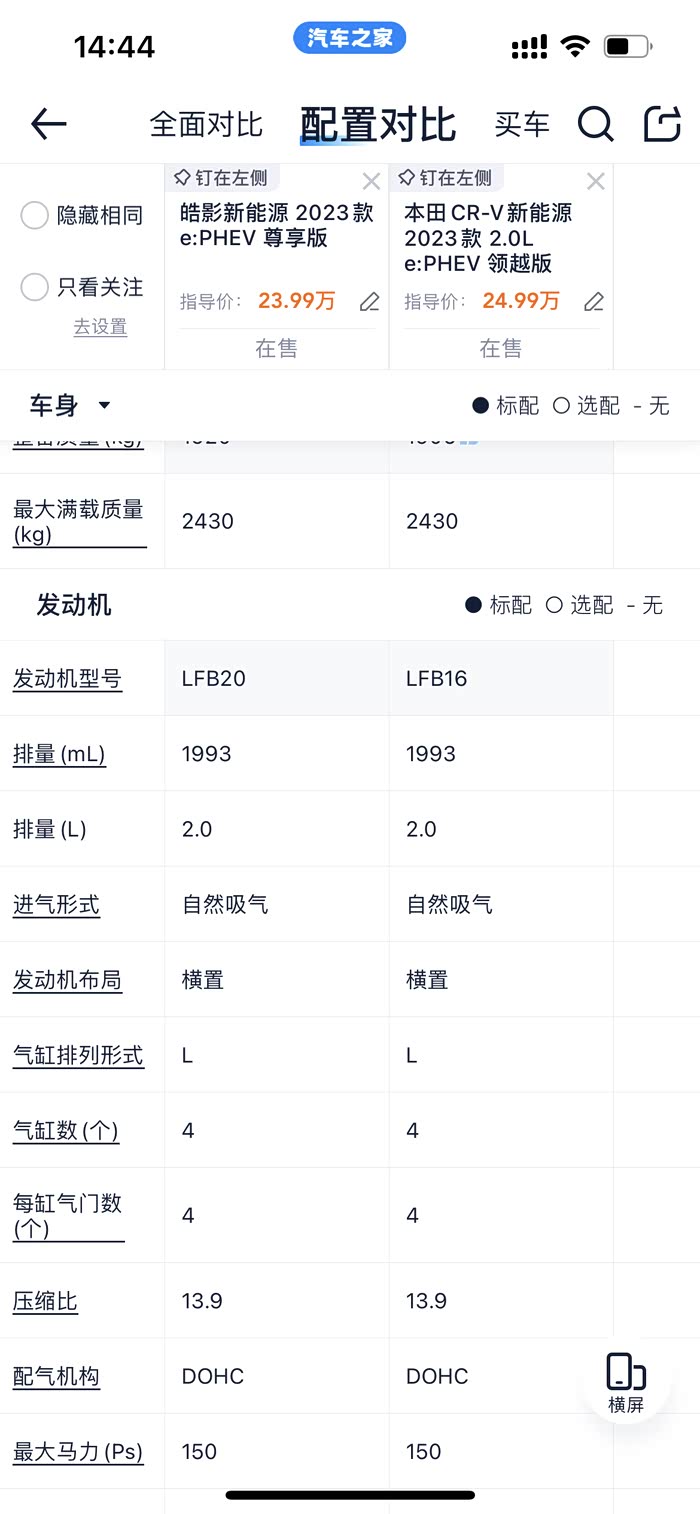Open 气缸排列形式 term explanation
This screenshot has width=700, height=1514.
(x=78, y=1055)
